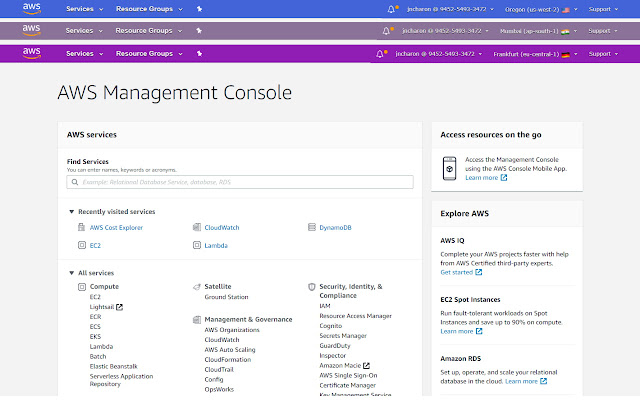
Task: Open Frankfurt region dropdown
Action: pyautogui.click(x=535, y=54)
